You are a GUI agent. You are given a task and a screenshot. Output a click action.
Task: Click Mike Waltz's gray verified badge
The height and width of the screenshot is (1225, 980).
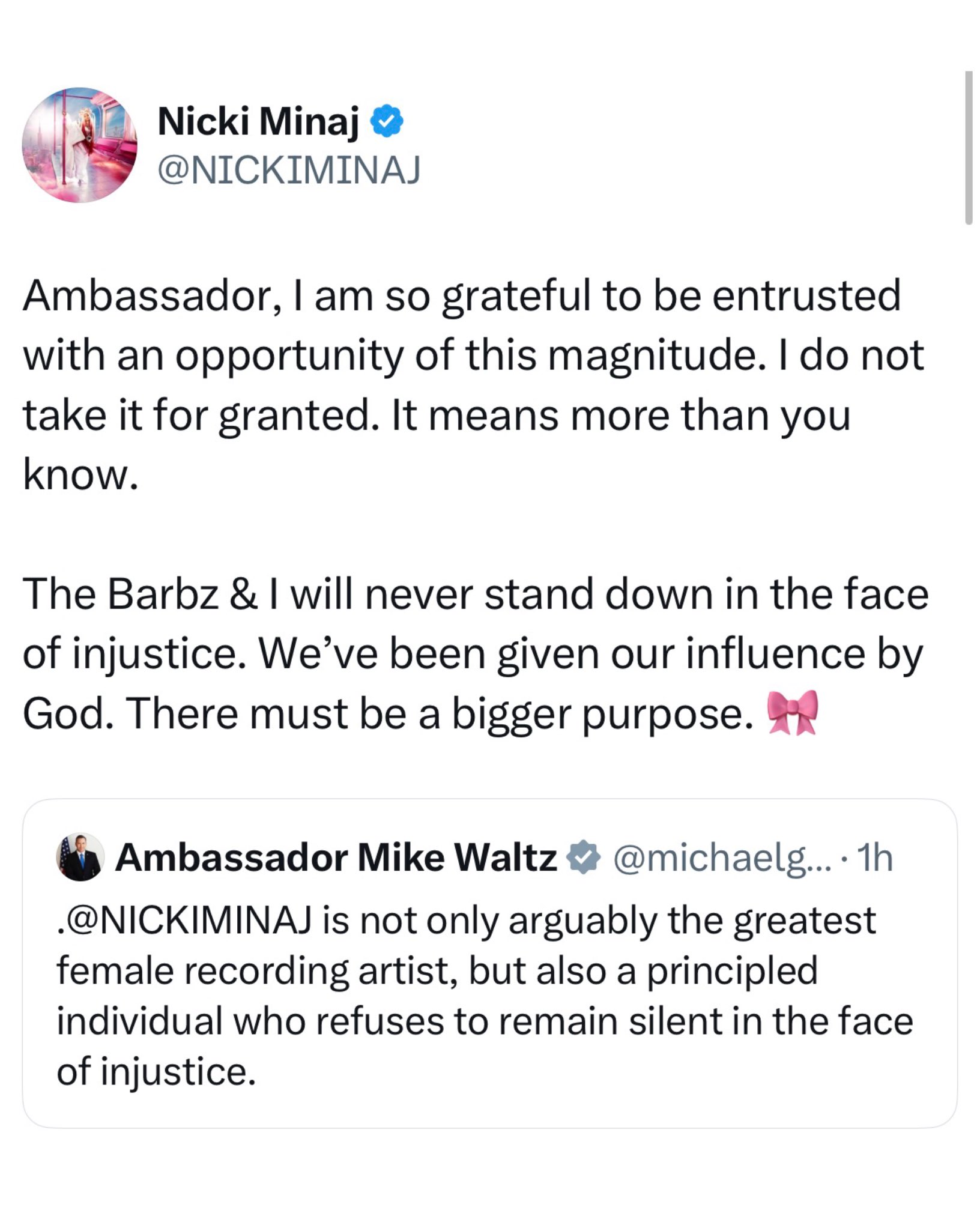pyautogui.click(x=584, y=857)
